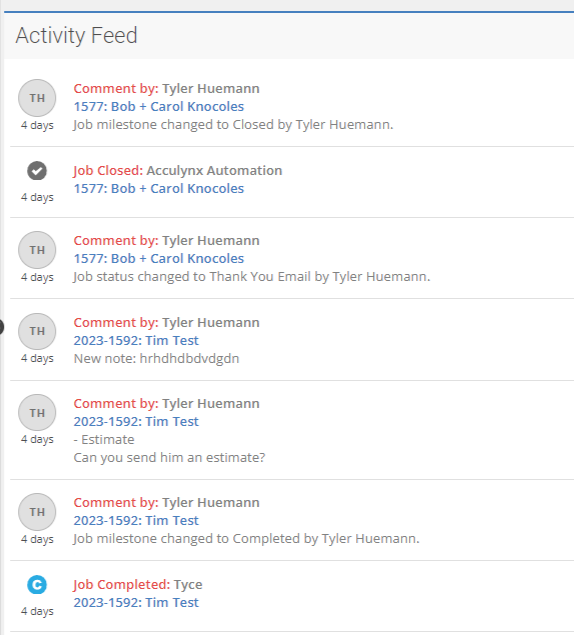Open 2023-1592: Tim Test link above New note
The width and height of the screenshot is (574, 635).
pyautogui.click(x=136, y=341)
